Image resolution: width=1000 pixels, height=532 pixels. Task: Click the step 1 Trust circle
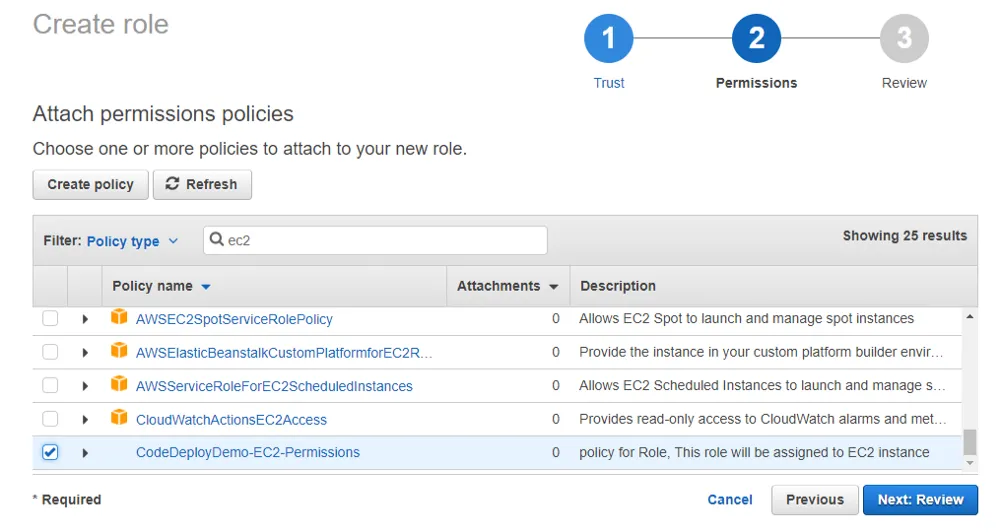click(x=608, y=39)
